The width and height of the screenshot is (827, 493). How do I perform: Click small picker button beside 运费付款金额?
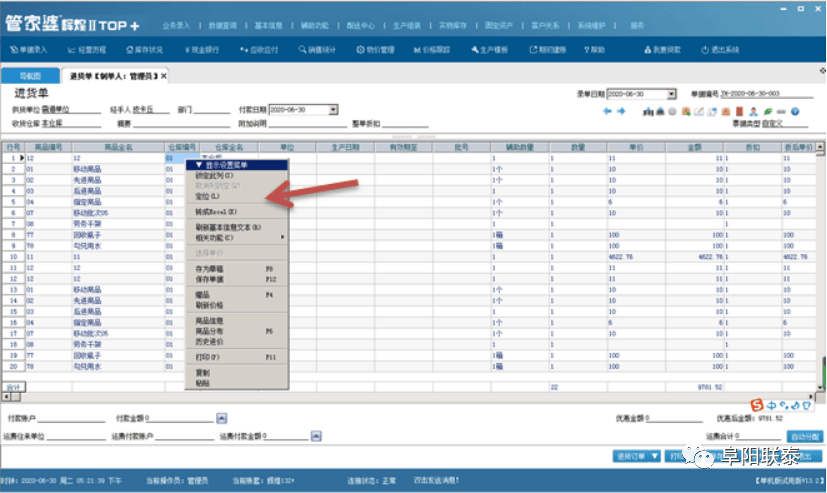click(x=316, y=436)
